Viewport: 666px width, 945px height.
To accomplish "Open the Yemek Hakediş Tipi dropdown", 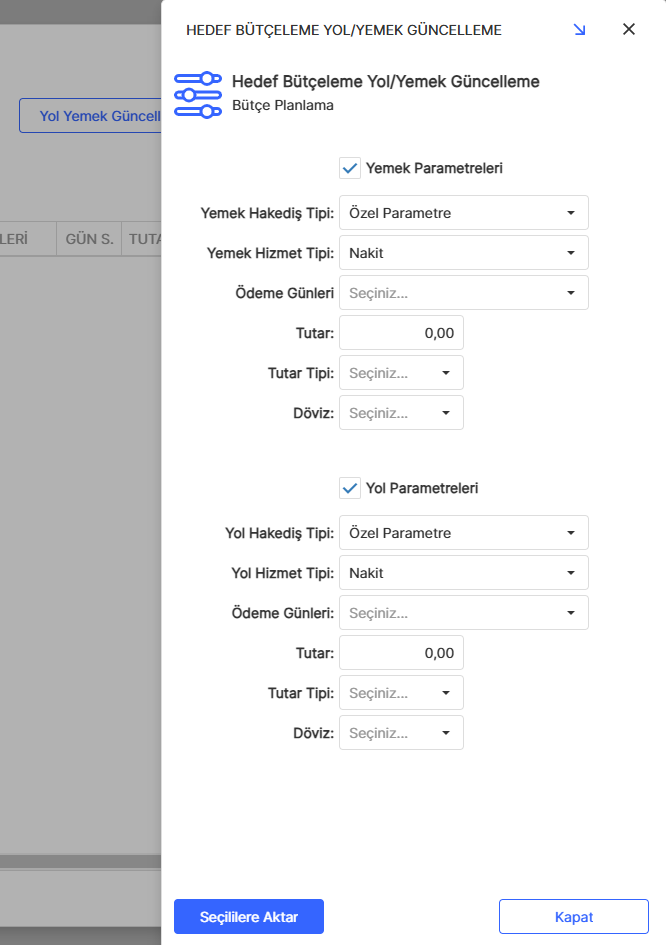I will pyautogui.click(x=464, y=213).
